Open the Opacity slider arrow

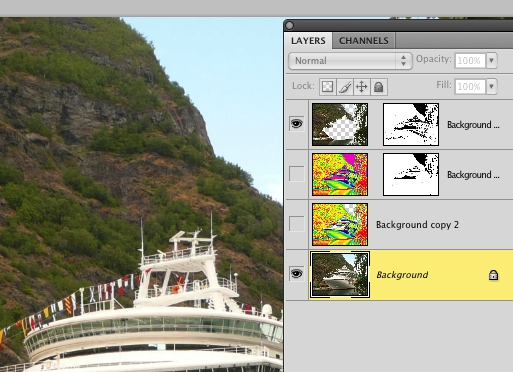pyautogui.click(x=492, y=61)
